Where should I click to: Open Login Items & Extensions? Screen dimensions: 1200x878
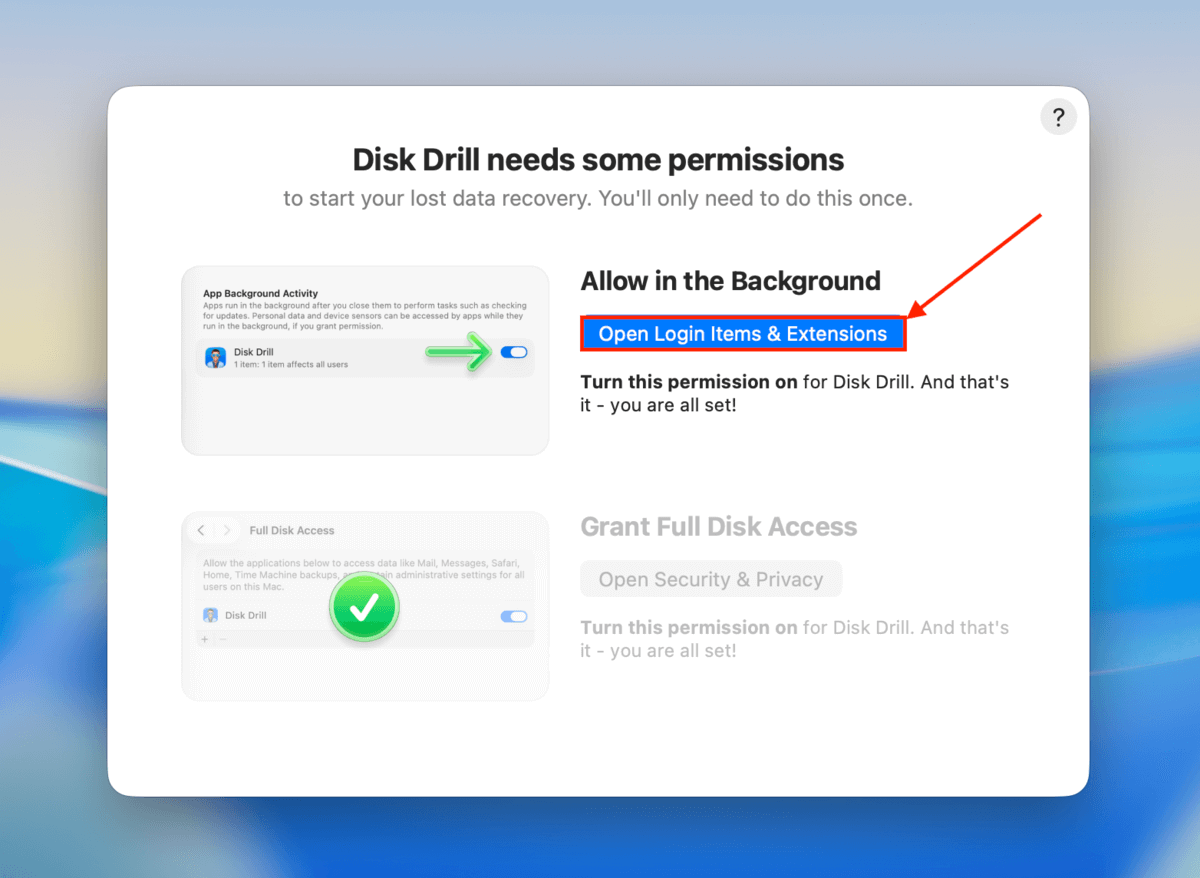743,333
